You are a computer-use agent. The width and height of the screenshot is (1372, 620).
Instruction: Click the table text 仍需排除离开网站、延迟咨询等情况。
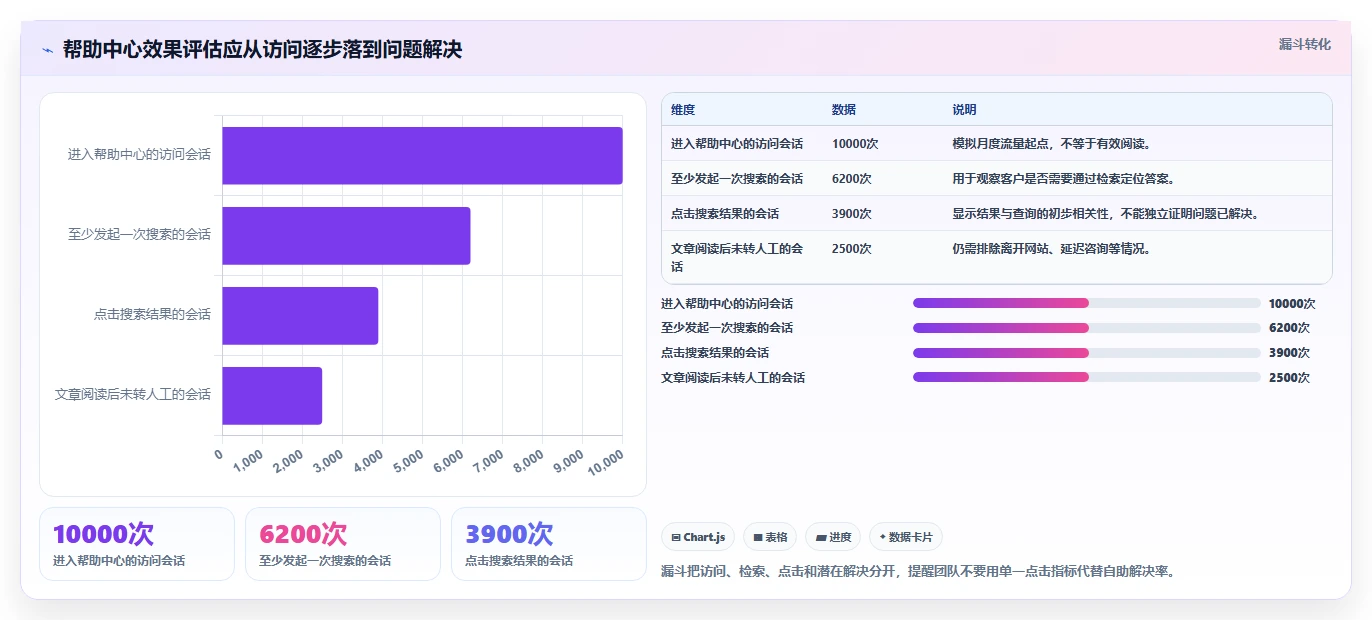tap(1052, 249)
